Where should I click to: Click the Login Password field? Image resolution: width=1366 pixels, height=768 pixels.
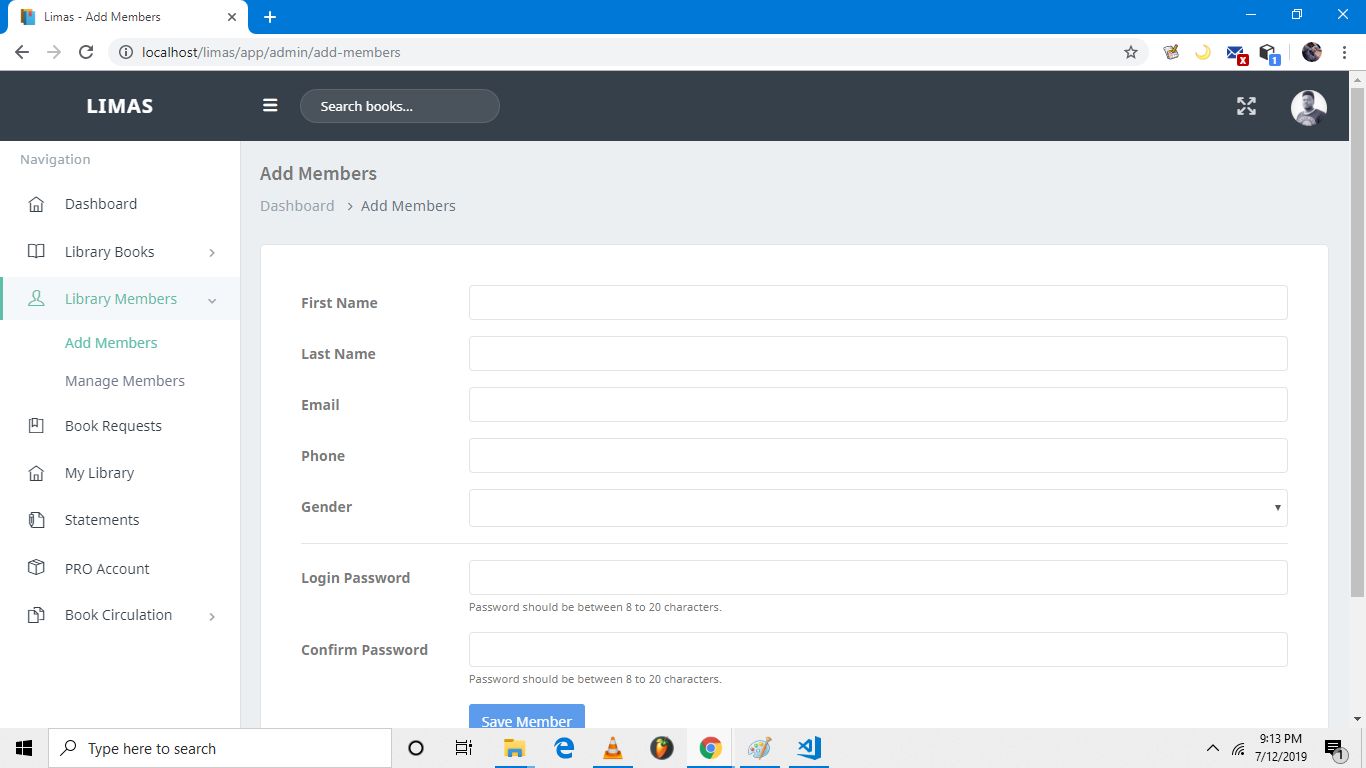pos(878,578)
